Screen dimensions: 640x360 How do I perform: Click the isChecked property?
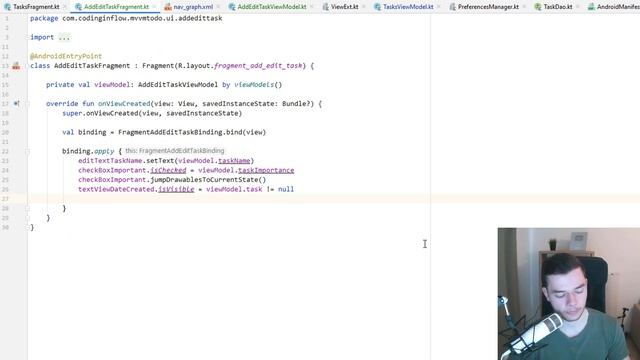[x=168, y=170]
